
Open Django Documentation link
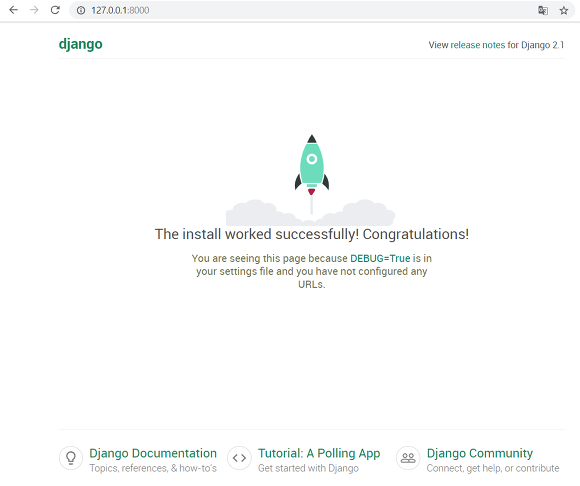pyautogui.click(x=153, y=453)
